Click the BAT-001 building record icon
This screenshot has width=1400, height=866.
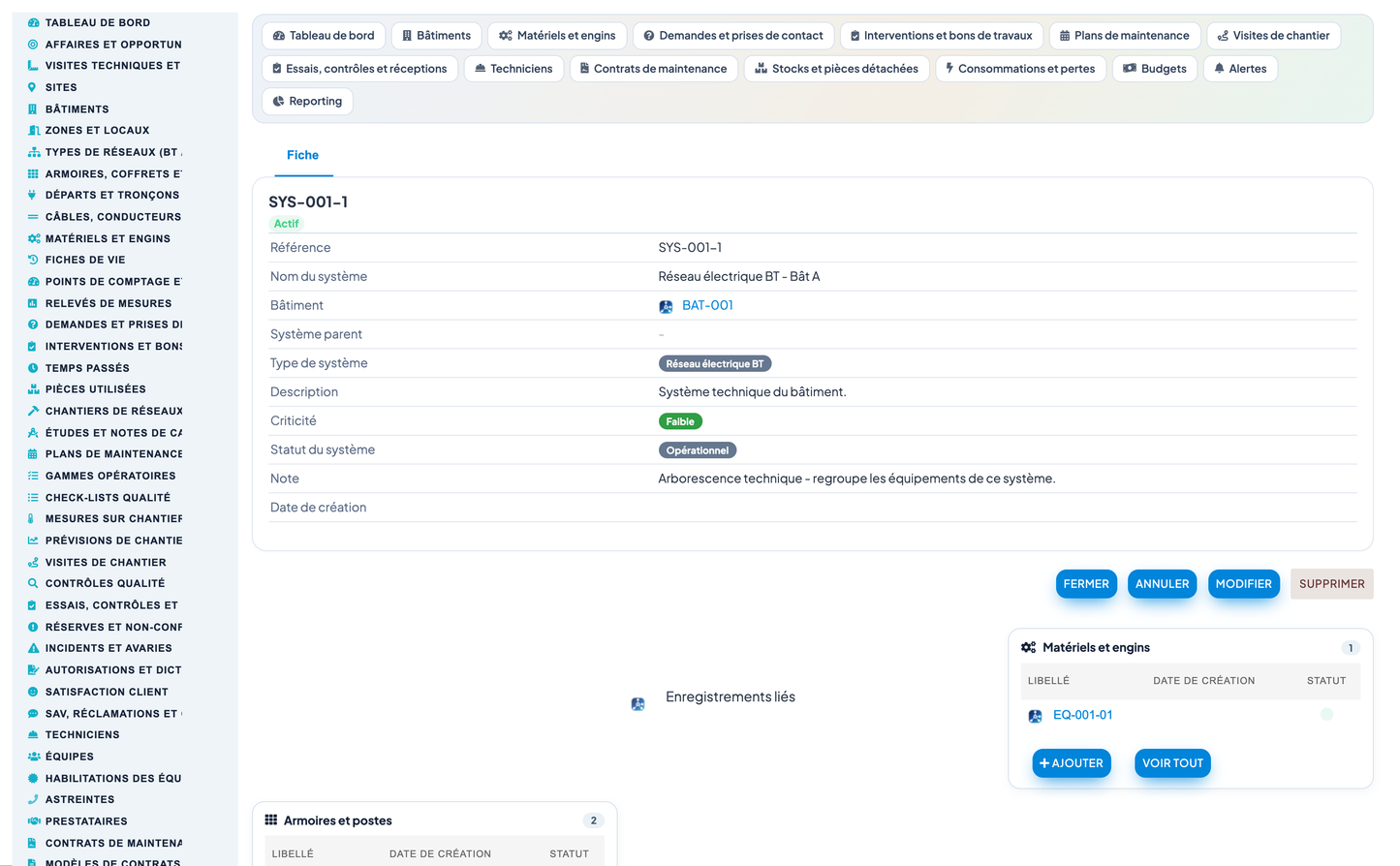[666, 306]
